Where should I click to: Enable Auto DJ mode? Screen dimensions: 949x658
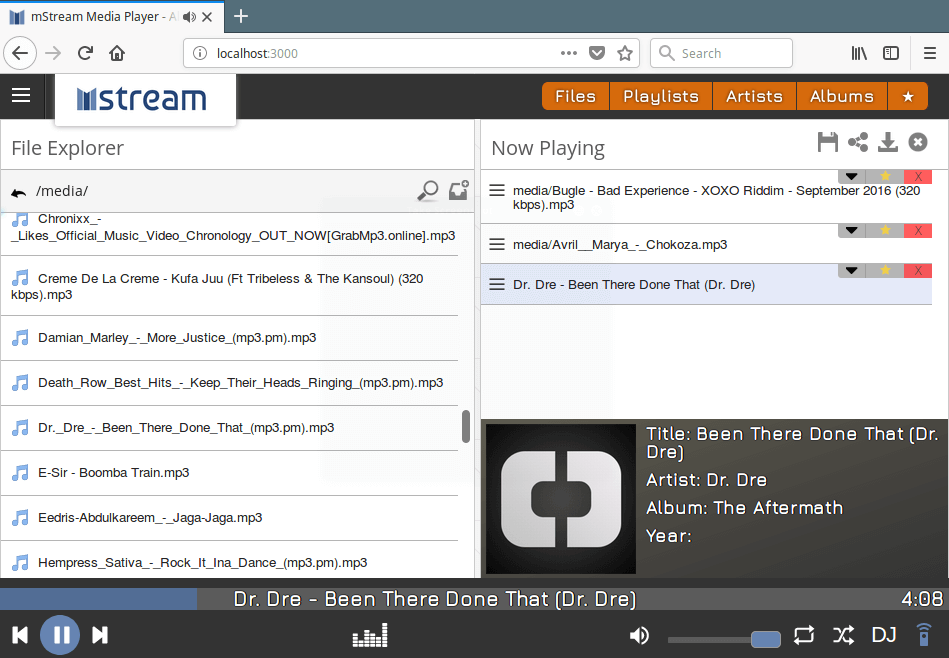click(884, 635)
